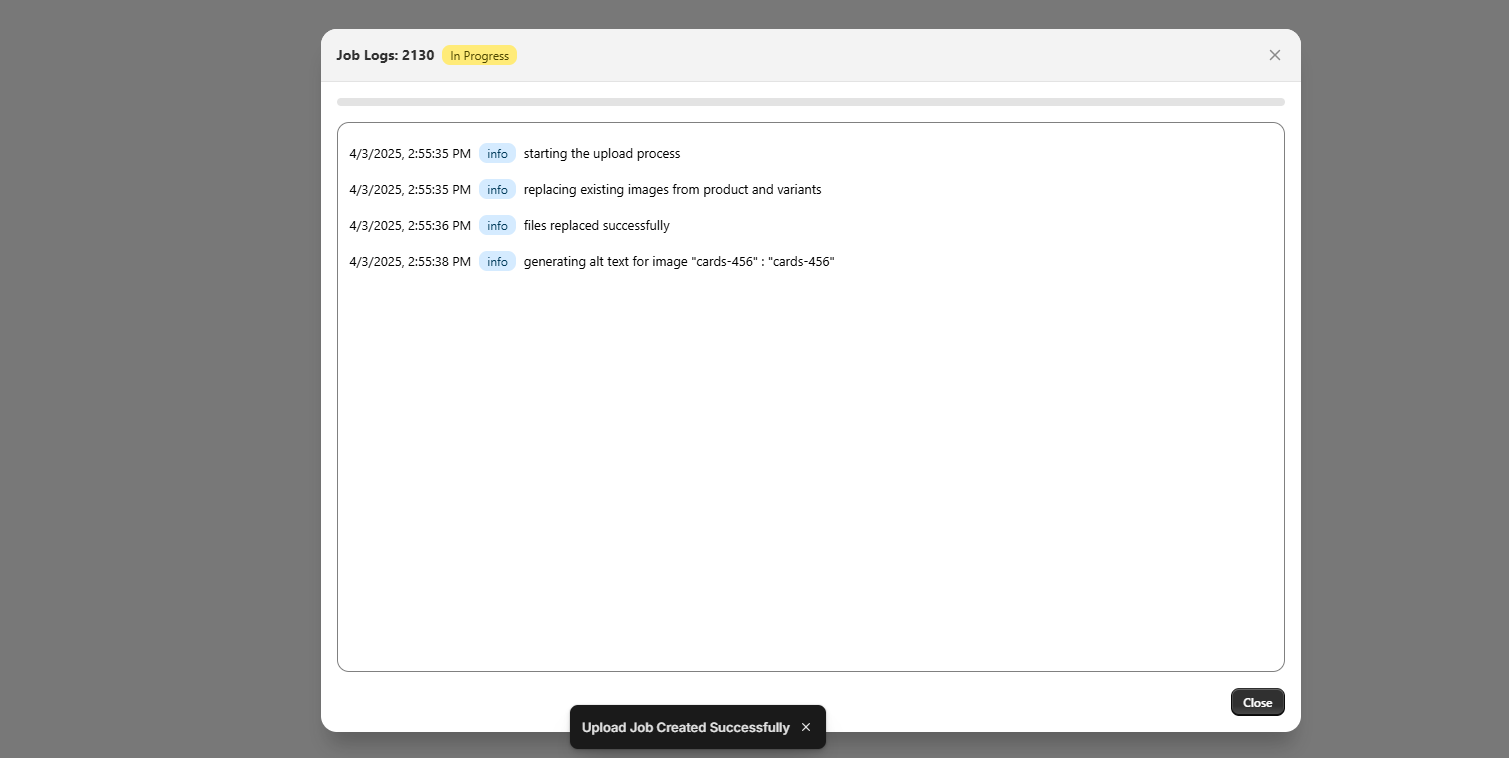The width and height of the screenshot is (1509, 758).
Task: Click the X to close the Job Logs dialog
Action: (1274, 55)
